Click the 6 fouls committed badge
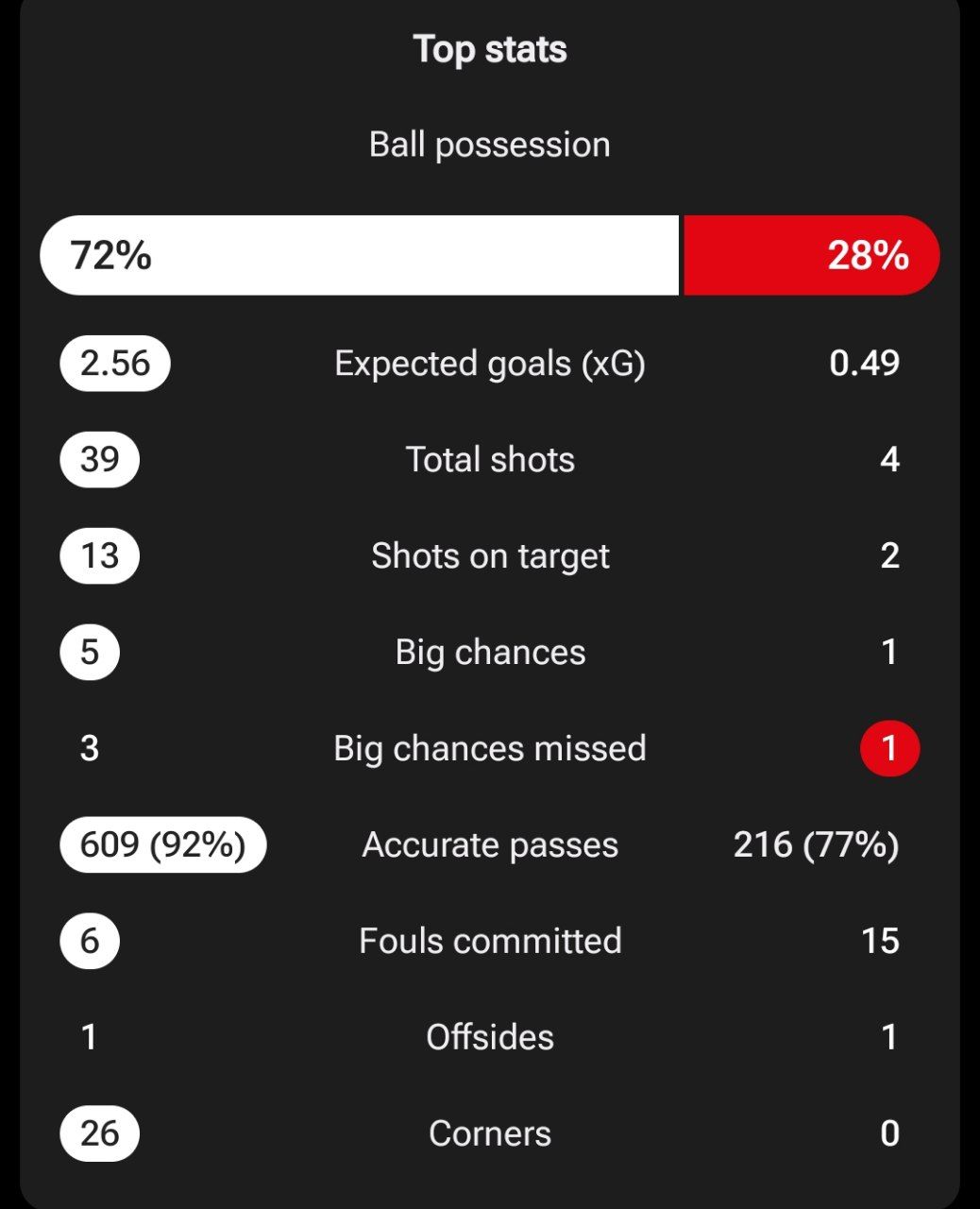Viewport: 980px width, 1209px height. coord(90,941)
